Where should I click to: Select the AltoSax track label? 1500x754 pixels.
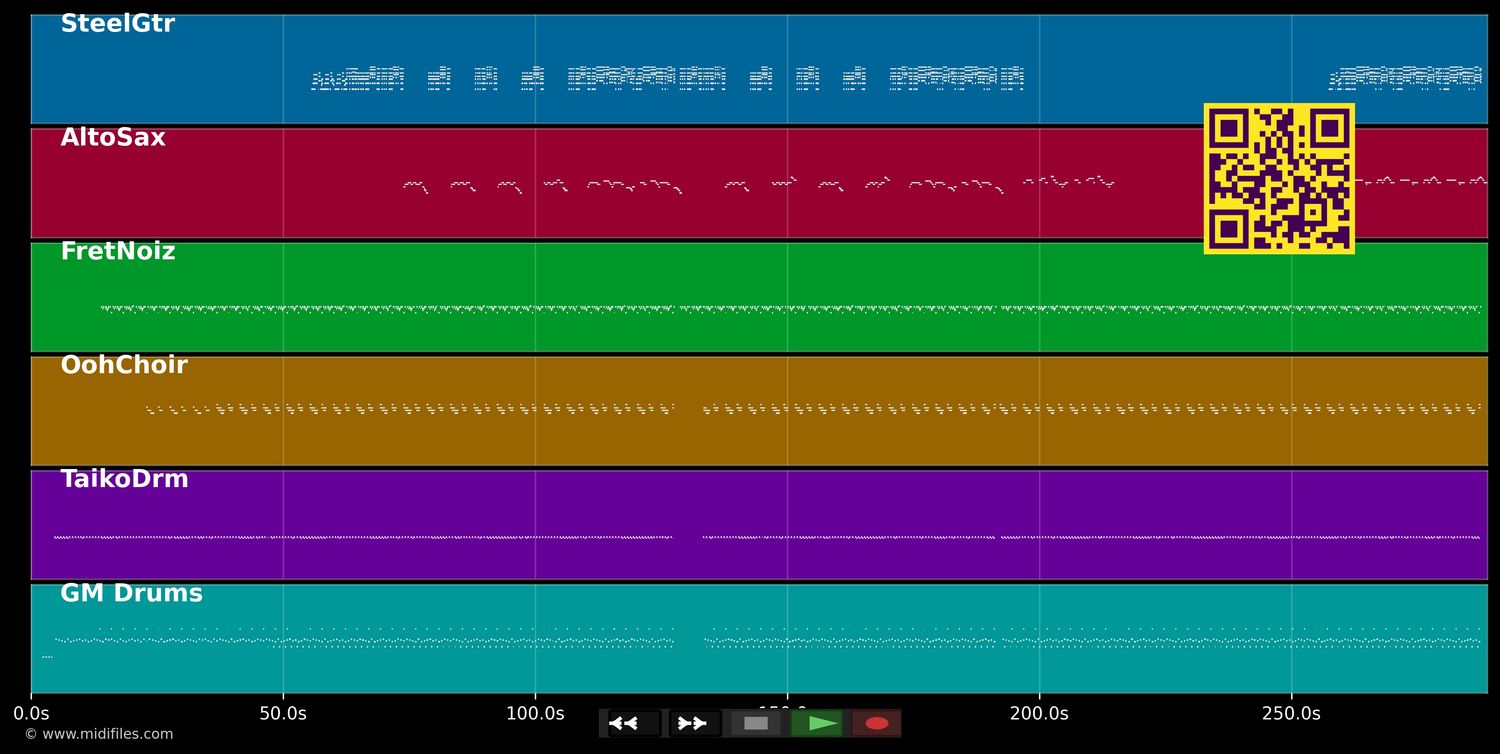113,139
